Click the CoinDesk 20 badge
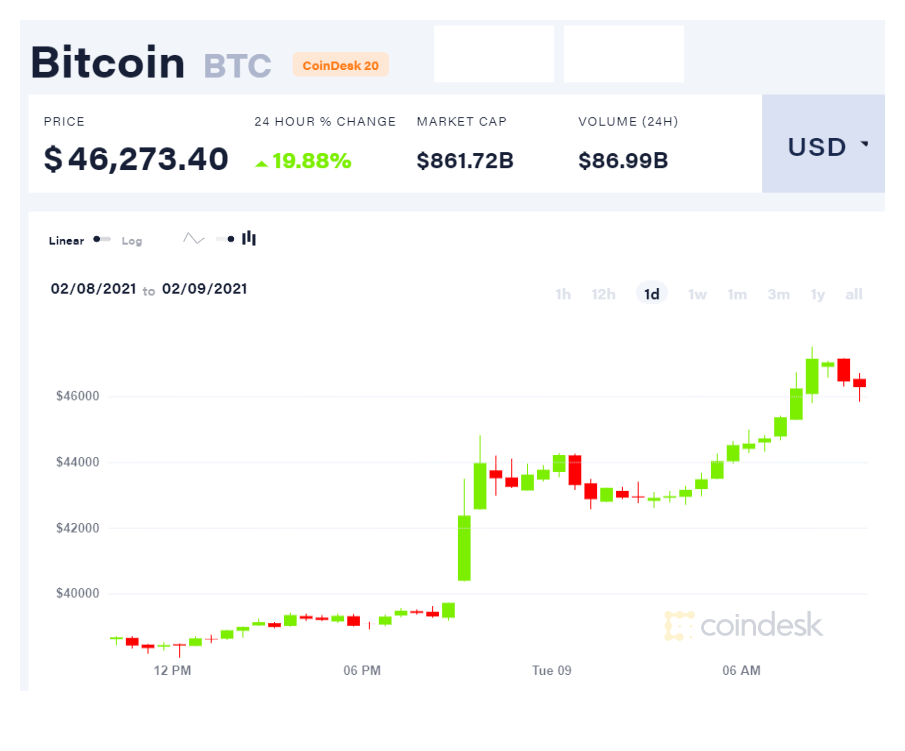The width and height of the screenshot is (905, 751). click(341, 65)
